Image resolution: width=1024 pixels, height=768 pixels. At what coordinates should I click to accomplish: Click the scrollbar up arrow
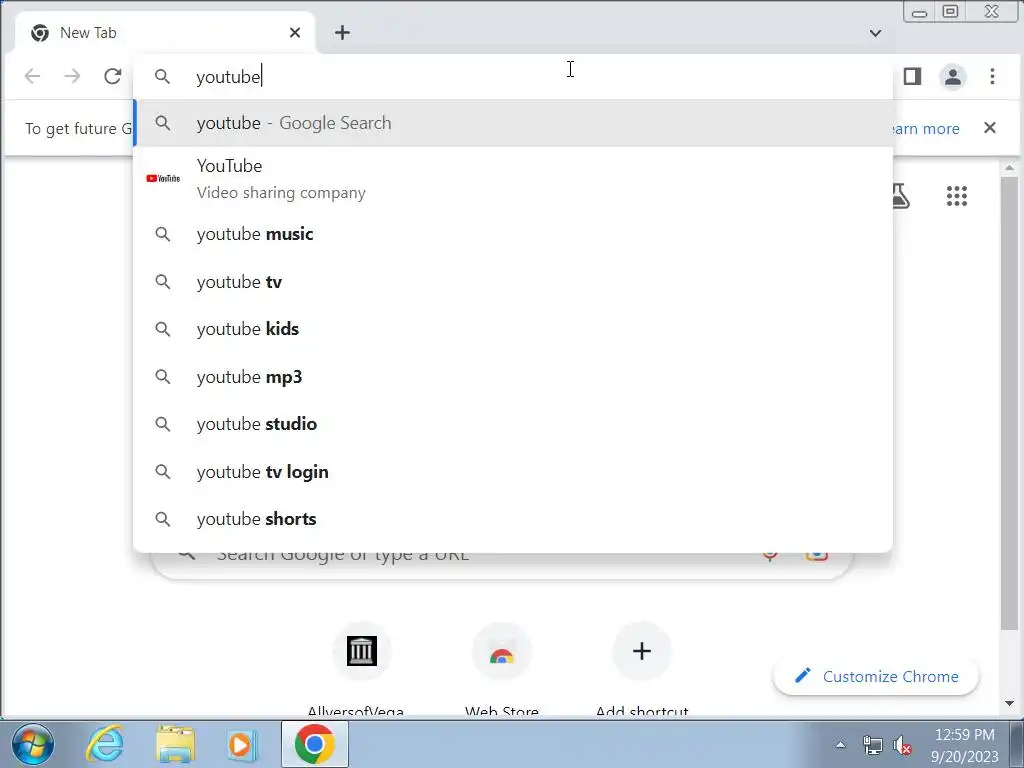[x=1009, y=168]
